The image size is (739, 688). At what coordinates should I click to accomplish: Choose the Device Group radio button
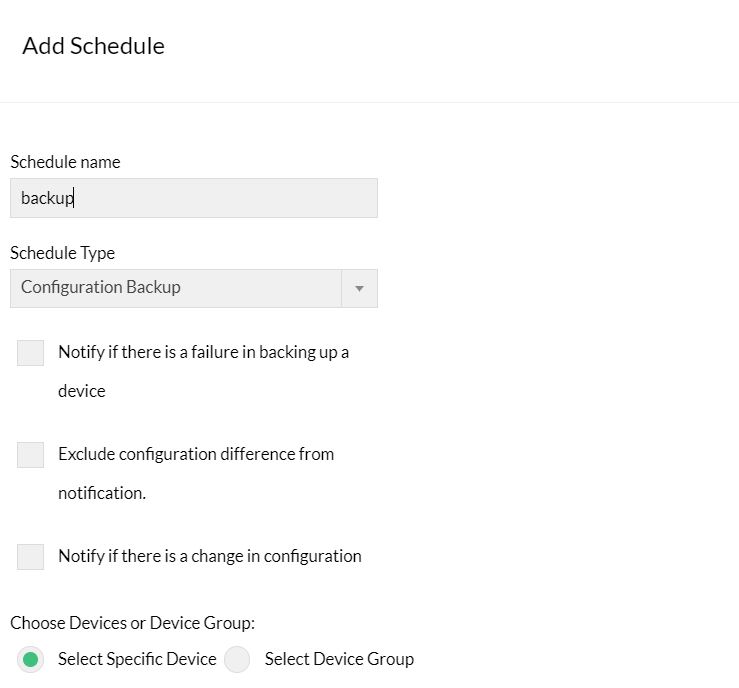(x=237, y=660)
